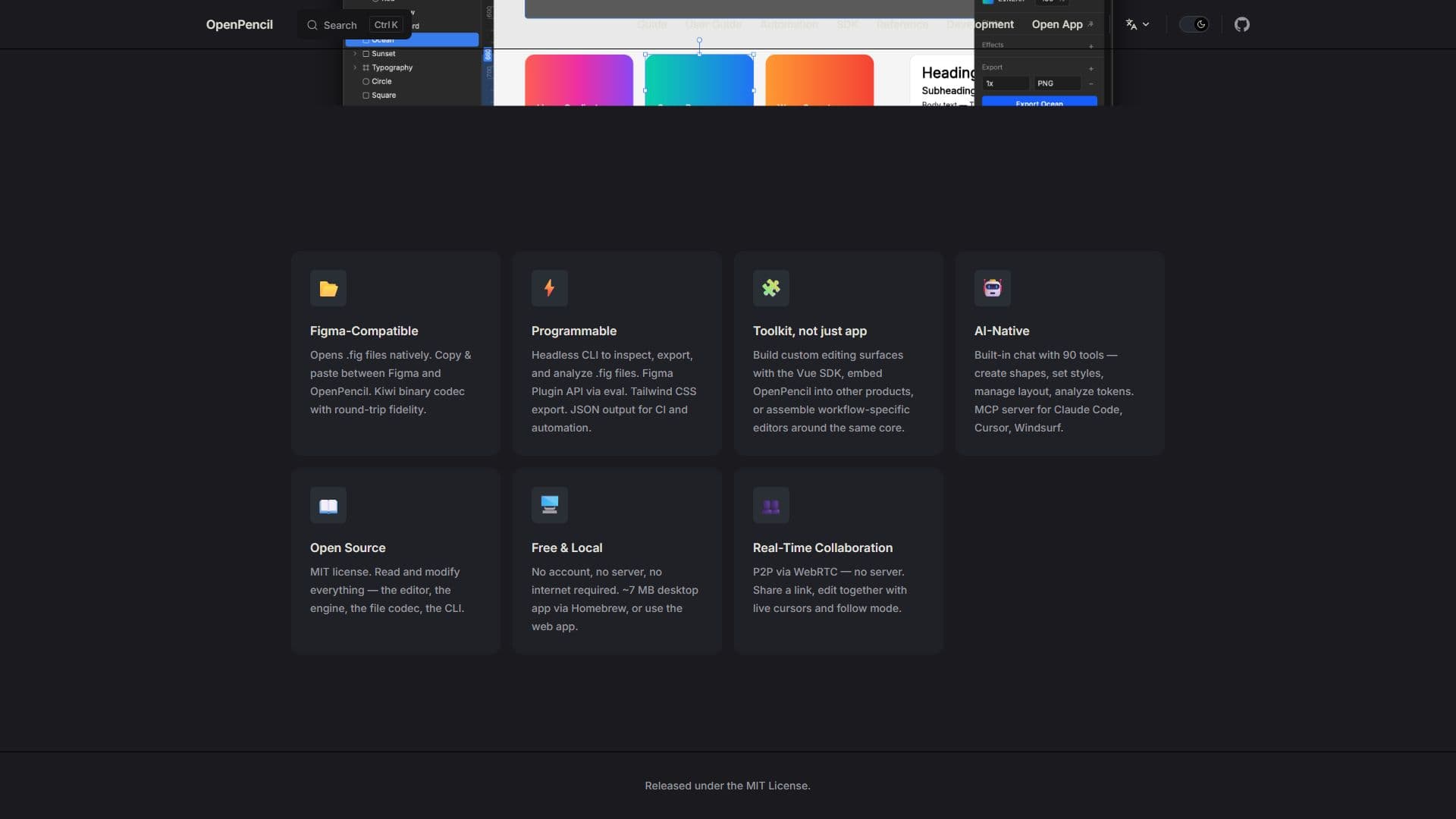
Task: Click 'Released under the MIT License.' footer text
Action: [x=727, y=786]
